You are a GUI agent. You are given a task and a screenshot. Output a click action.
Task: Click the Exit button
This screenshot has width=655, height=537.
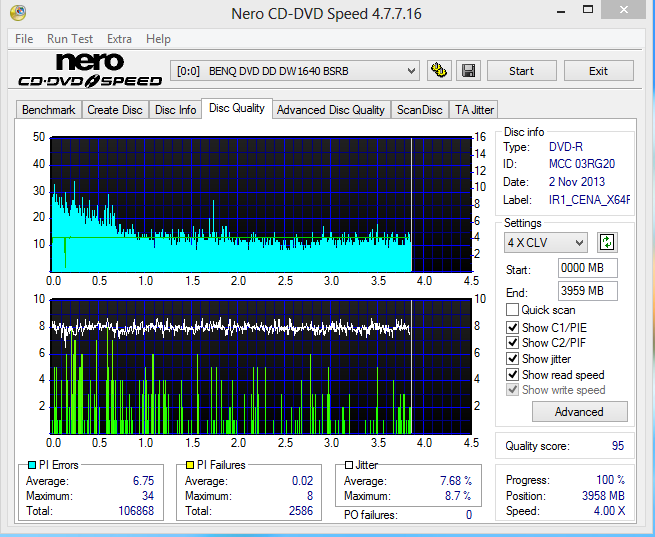click(x=598, y=71)
